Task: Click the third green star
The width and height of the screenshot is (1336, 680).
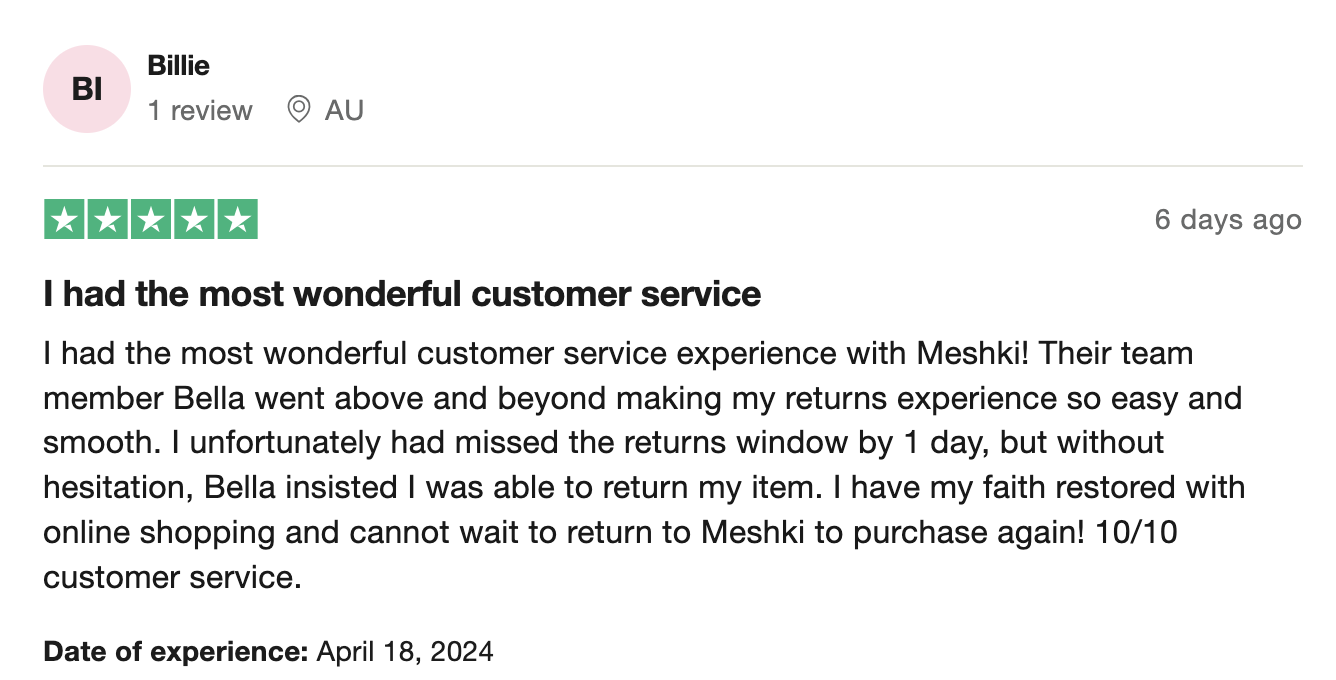Action: tap(151, 220)
